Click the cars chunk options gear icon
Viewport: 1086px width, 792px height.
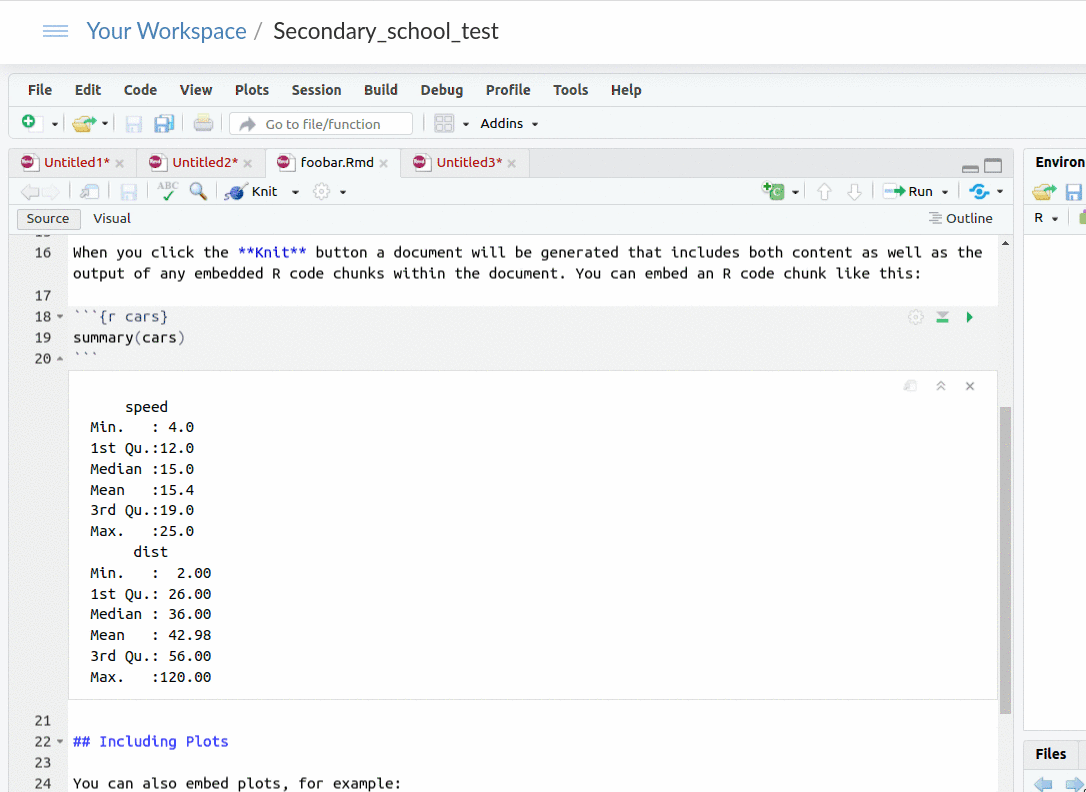[916, 317]
